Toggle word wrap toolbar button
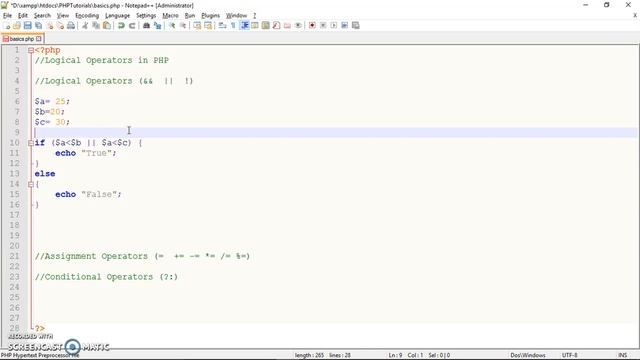 [222, 25]
